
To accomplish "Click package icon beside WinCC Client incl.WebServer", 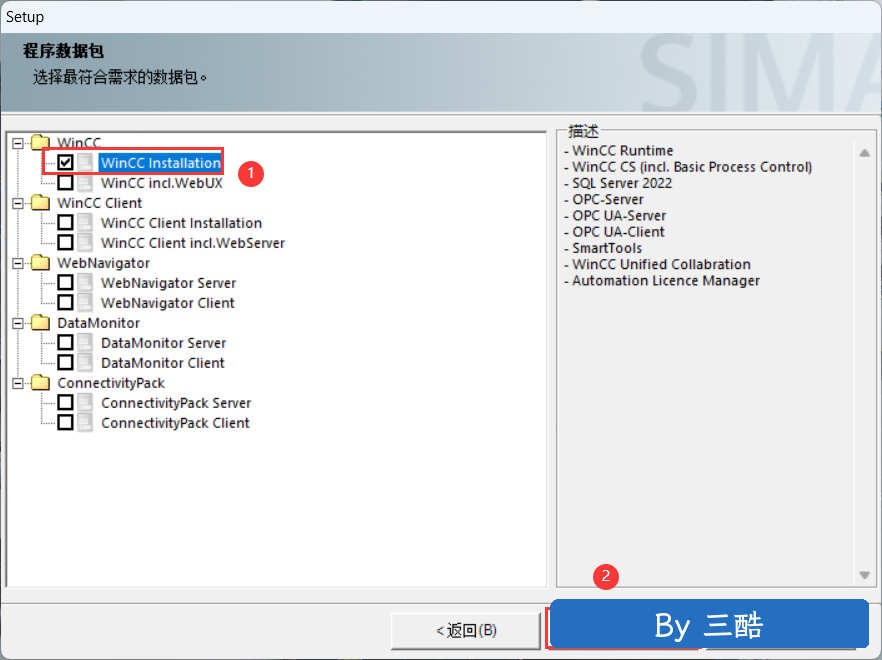I will pyautogui.click(x=85, y=243).
